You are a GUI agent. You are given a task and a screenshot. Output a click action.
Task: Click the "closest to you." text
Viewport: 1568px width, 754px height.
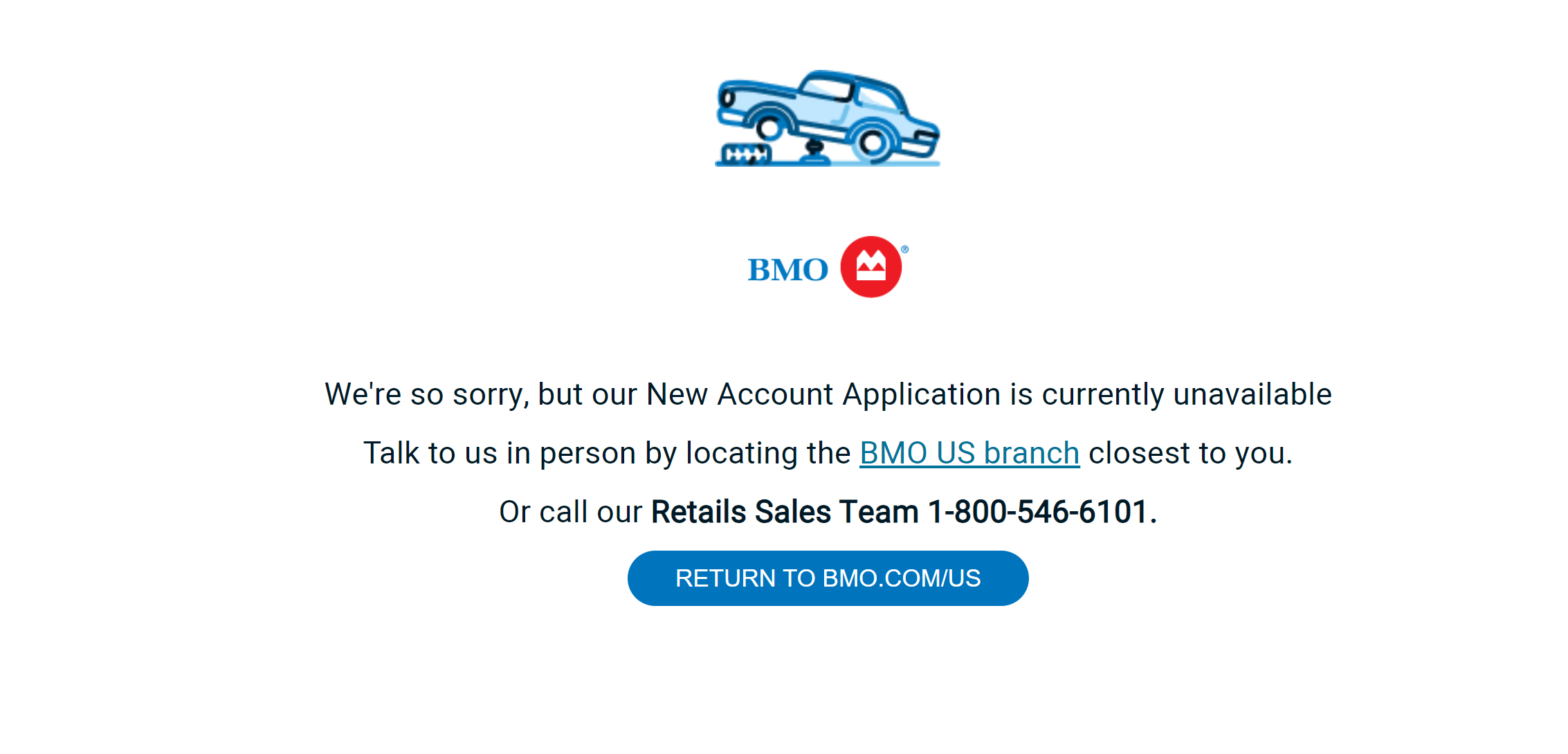click(x=1190, y=453)
